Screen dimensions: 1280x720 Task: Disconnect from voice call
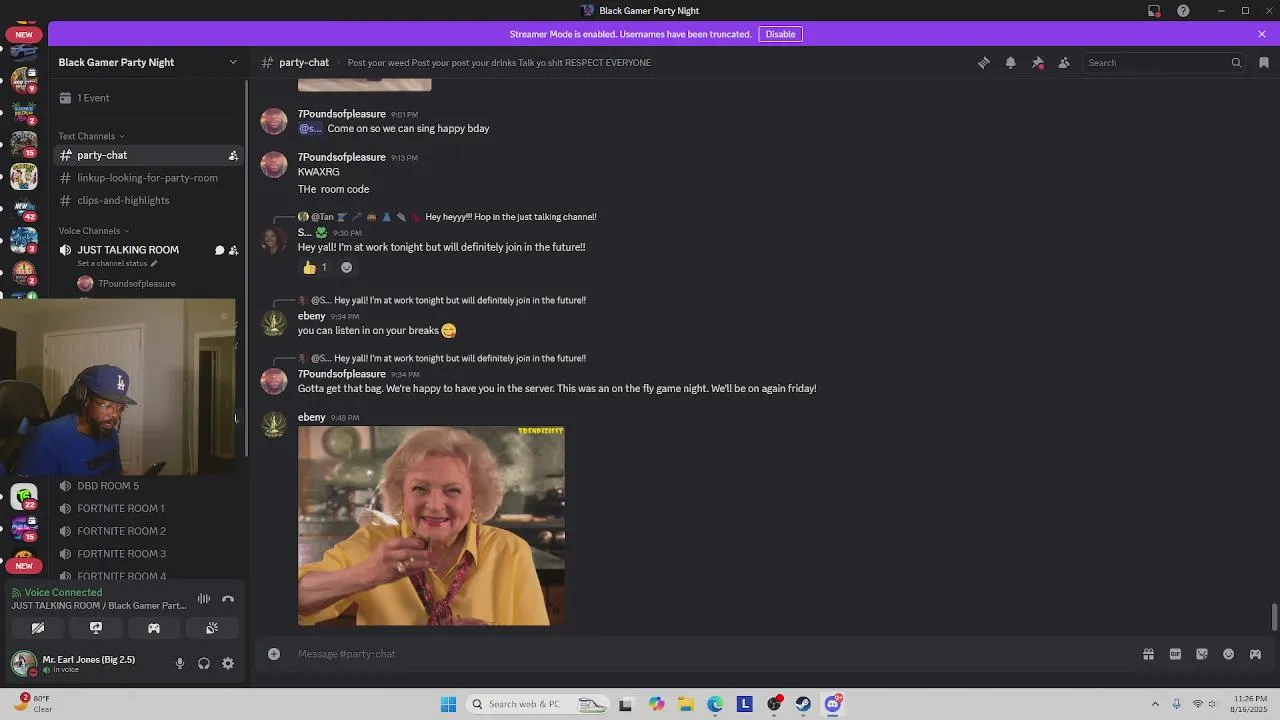[228, 599]
